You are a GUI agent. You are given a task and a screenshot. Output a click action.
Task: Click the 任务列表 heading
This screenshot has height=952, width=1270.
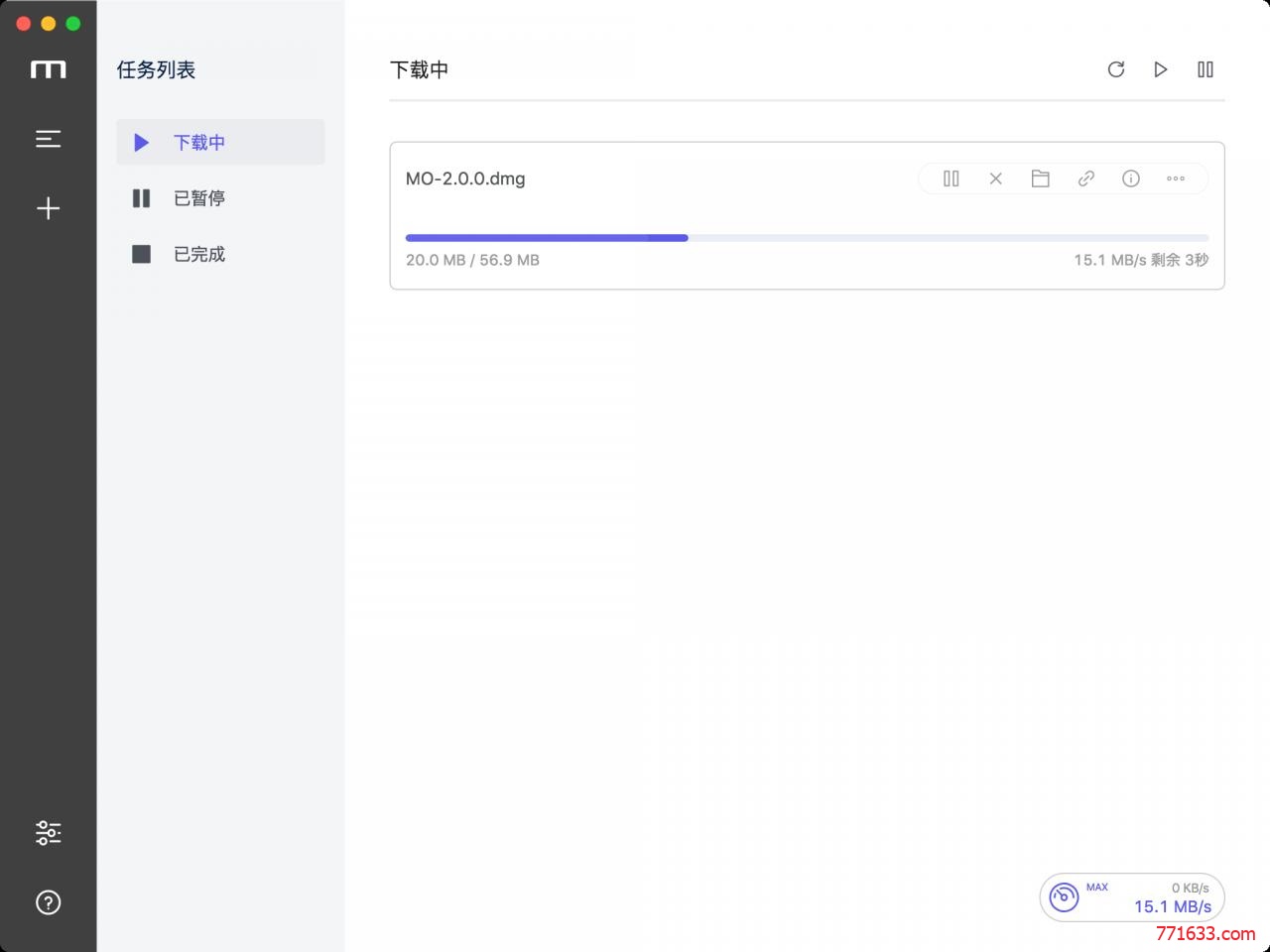pyautogui.click(x=156, y=69)
